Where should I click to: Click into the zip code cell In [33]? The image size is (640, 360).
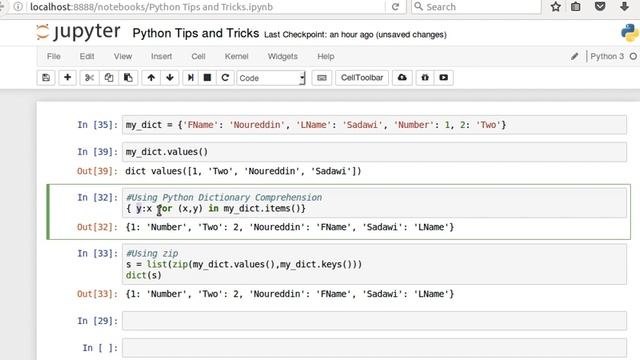374,264
